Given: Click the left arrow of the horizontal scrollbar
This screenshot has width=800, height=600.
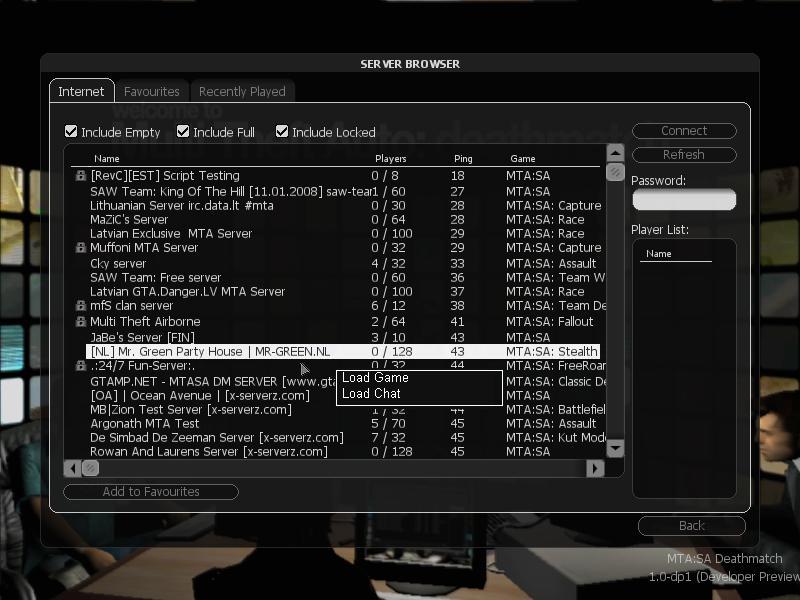Looking at the screenshot, I should tap(72, 468).
